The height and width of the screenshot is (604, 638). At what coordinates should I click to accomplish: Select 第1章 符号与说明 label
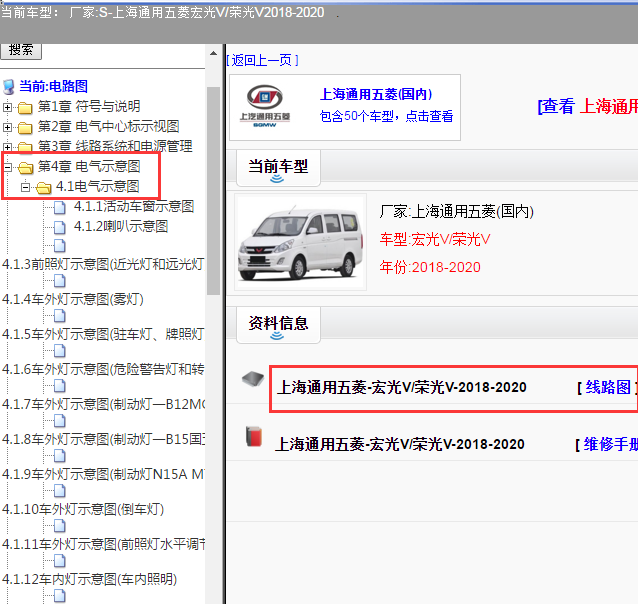[89, 107]
